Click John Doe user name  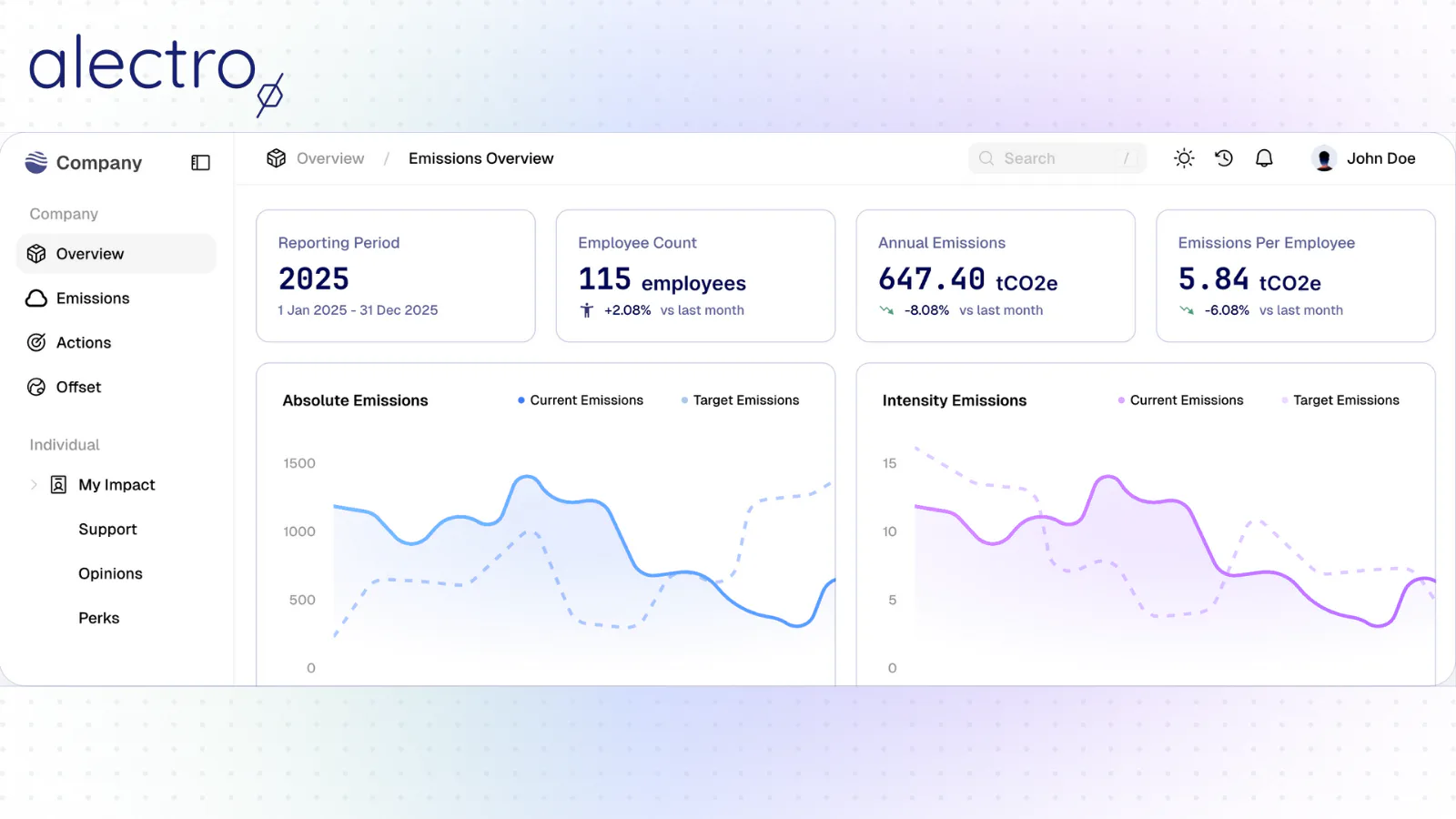[x=1380, y=158]
